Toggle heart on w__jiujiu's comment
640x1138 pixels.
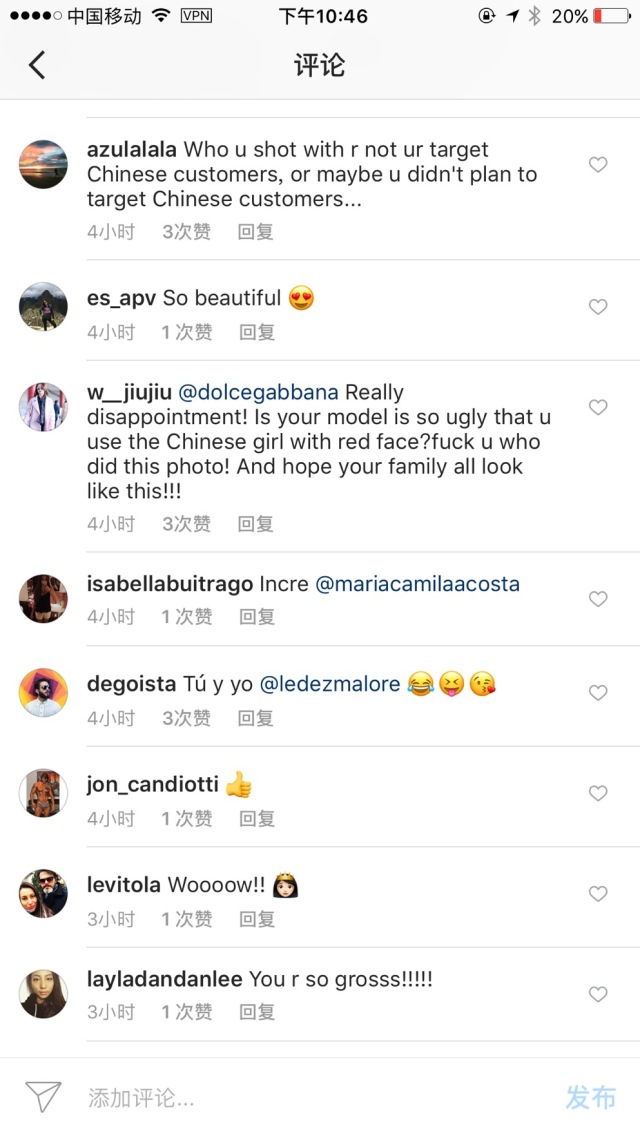[x=598, y=407]
